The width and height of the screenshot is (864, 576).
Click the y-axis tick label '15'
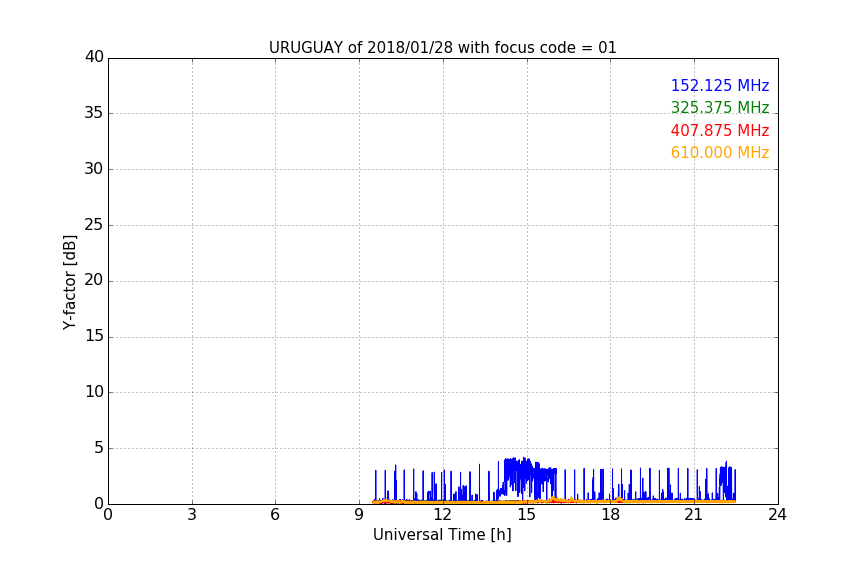point(94,336)
